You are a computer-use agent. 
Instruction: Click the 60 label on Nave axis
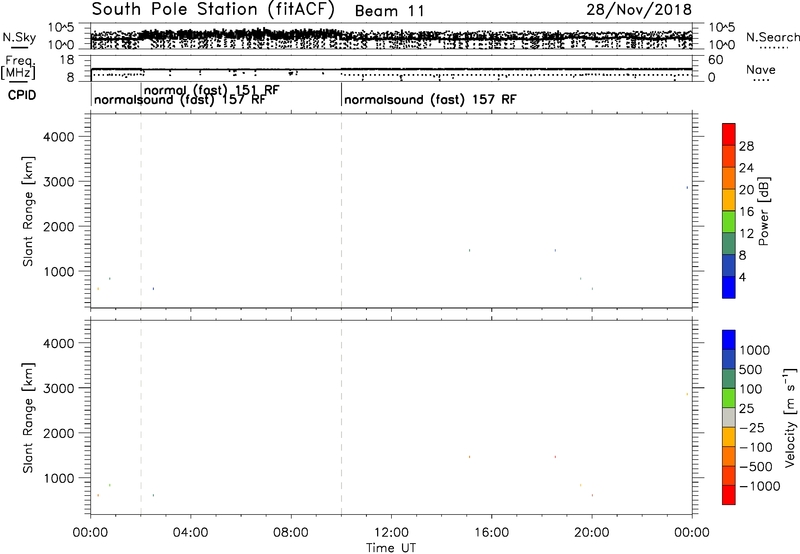(x=716, y=60)
